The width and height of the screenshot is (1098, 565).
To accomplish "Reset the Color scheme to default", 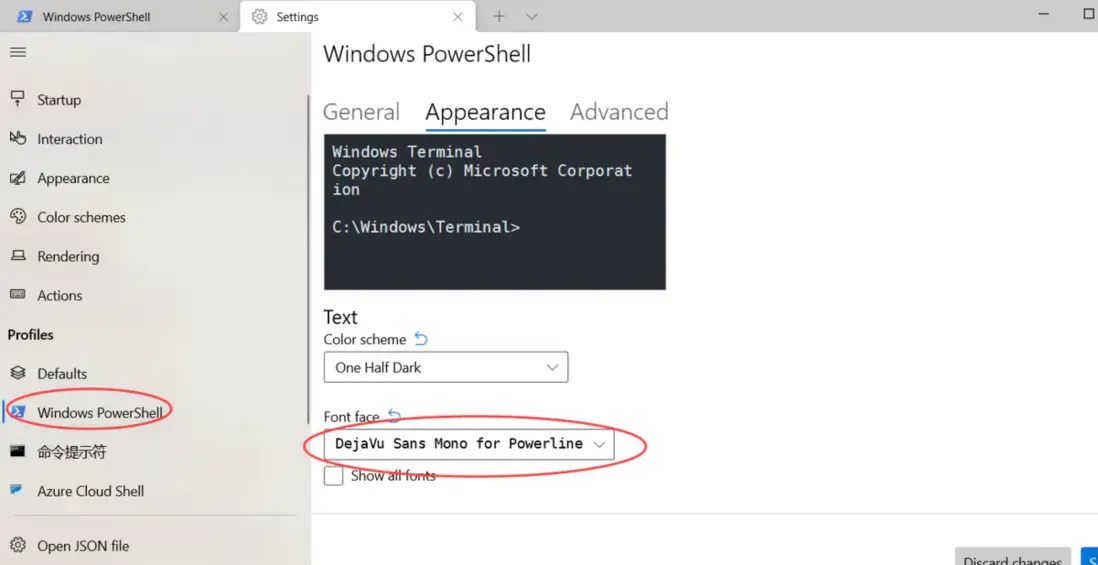I will click(x=421, y=339).
